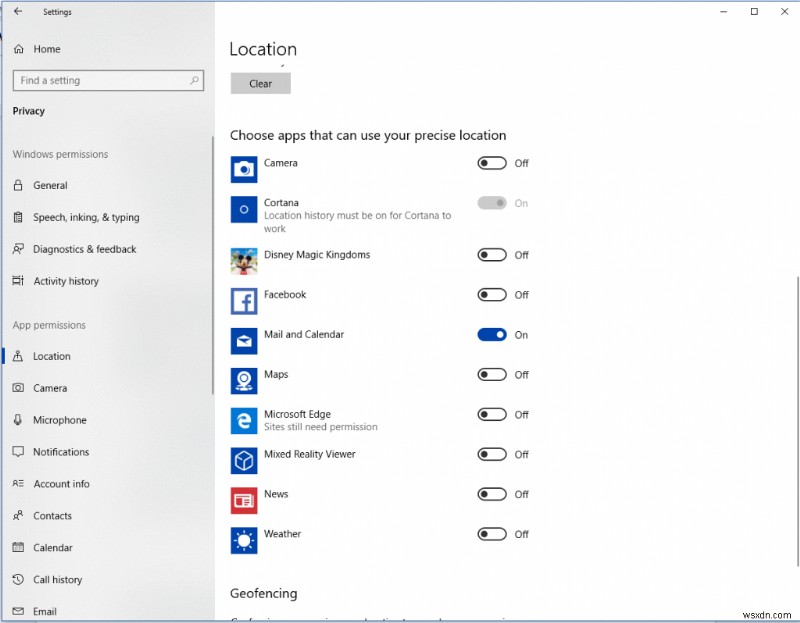
Task: Click the Clear button
Action: (260, 83)
